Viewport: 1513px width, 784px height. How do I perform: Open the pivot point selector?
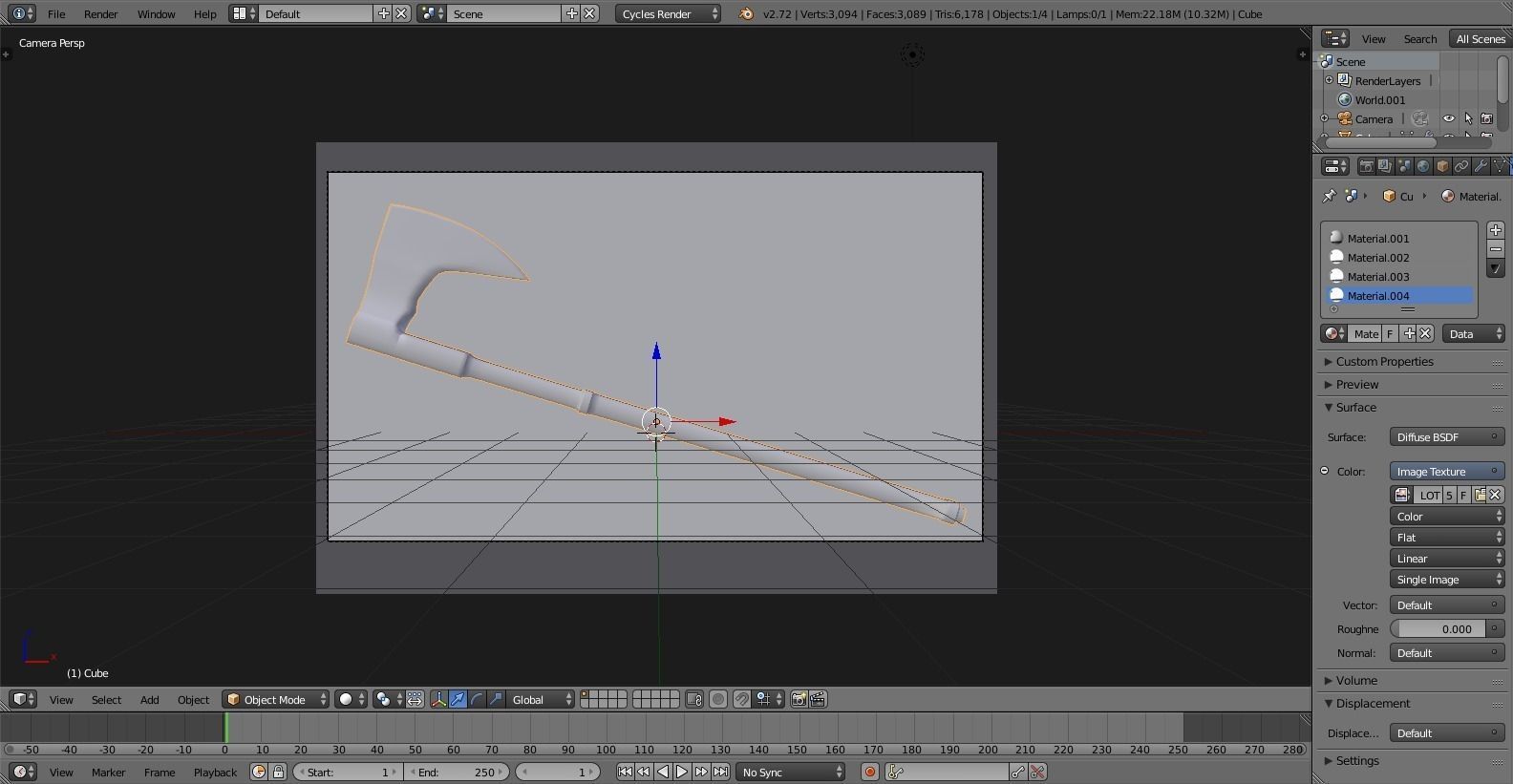coord(387,699)
